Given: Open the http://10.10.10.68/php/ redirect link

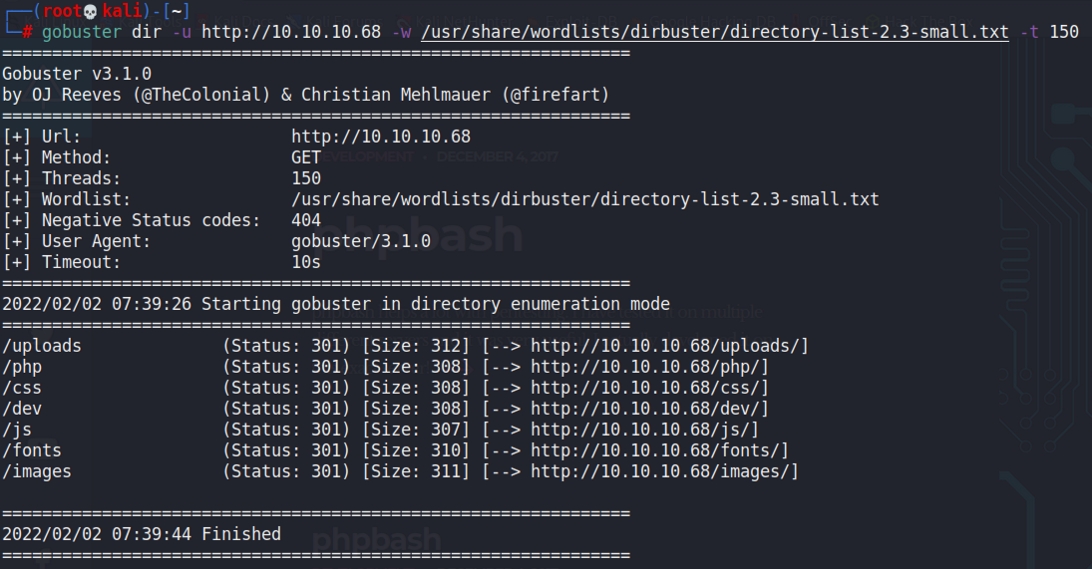Looking at the screenshot, I should click(649, 367).
